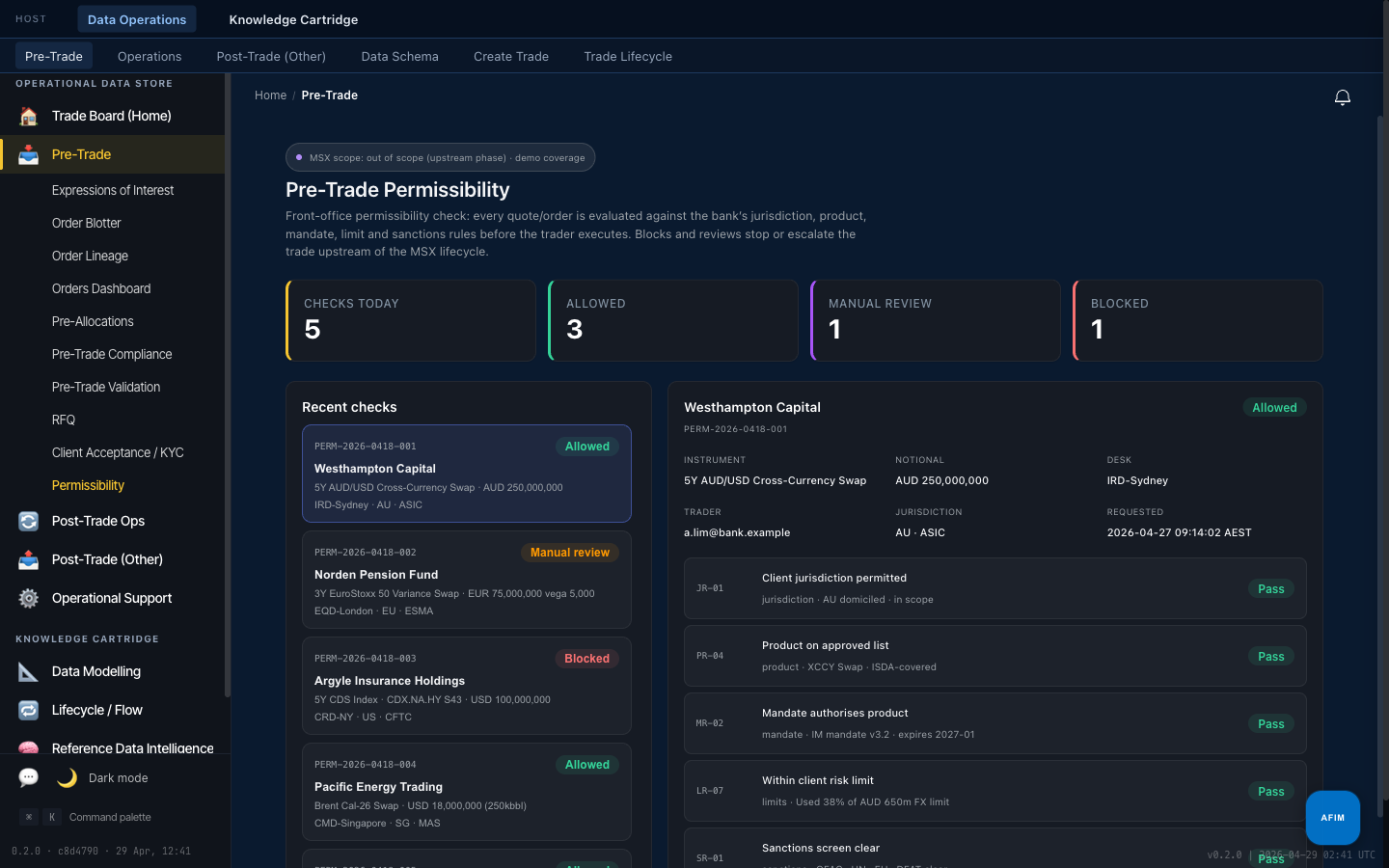Select the Norden Pension Fund check card

[467, 580]
